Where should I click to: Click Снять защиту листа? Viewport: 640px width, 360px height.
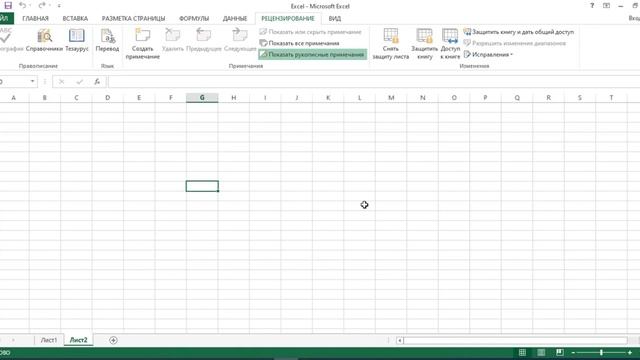tap(391, 44)
